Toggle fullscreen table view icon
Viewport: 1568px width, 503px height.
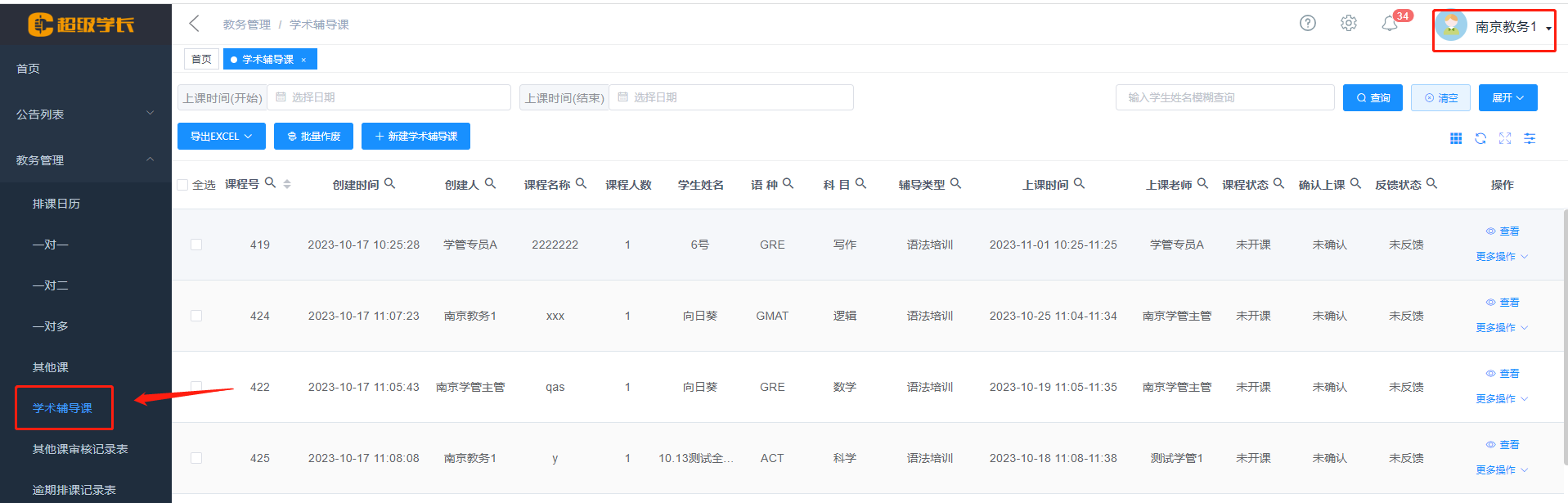click(1504, 138)
